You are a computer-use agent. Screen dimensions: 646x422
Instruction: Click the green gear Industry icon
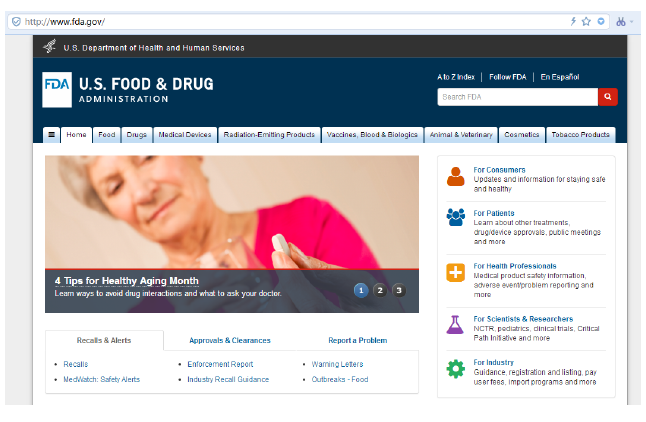[x=456, y=369]
